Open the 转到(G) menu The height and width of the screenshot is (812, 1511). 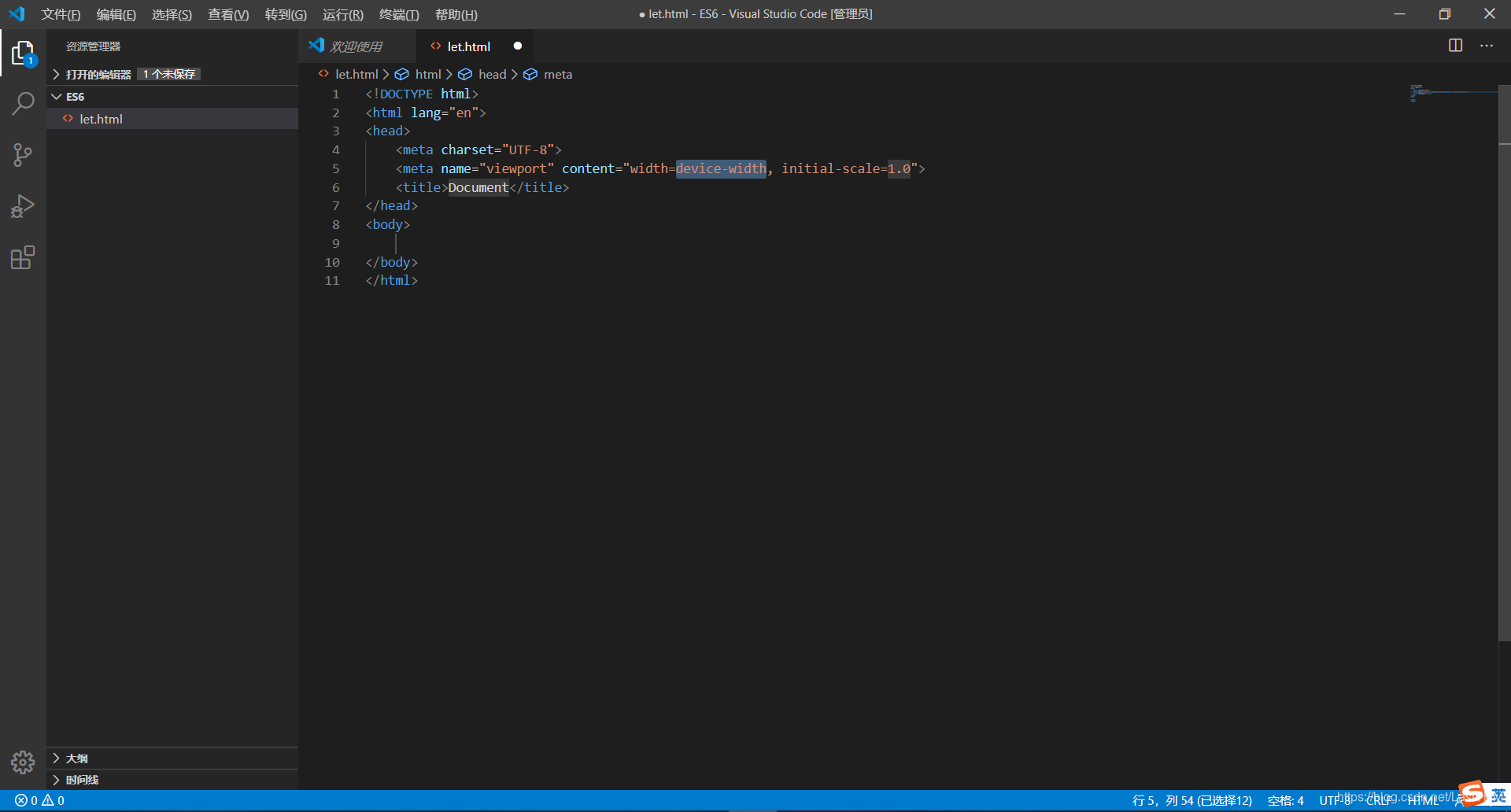point(286,14)
